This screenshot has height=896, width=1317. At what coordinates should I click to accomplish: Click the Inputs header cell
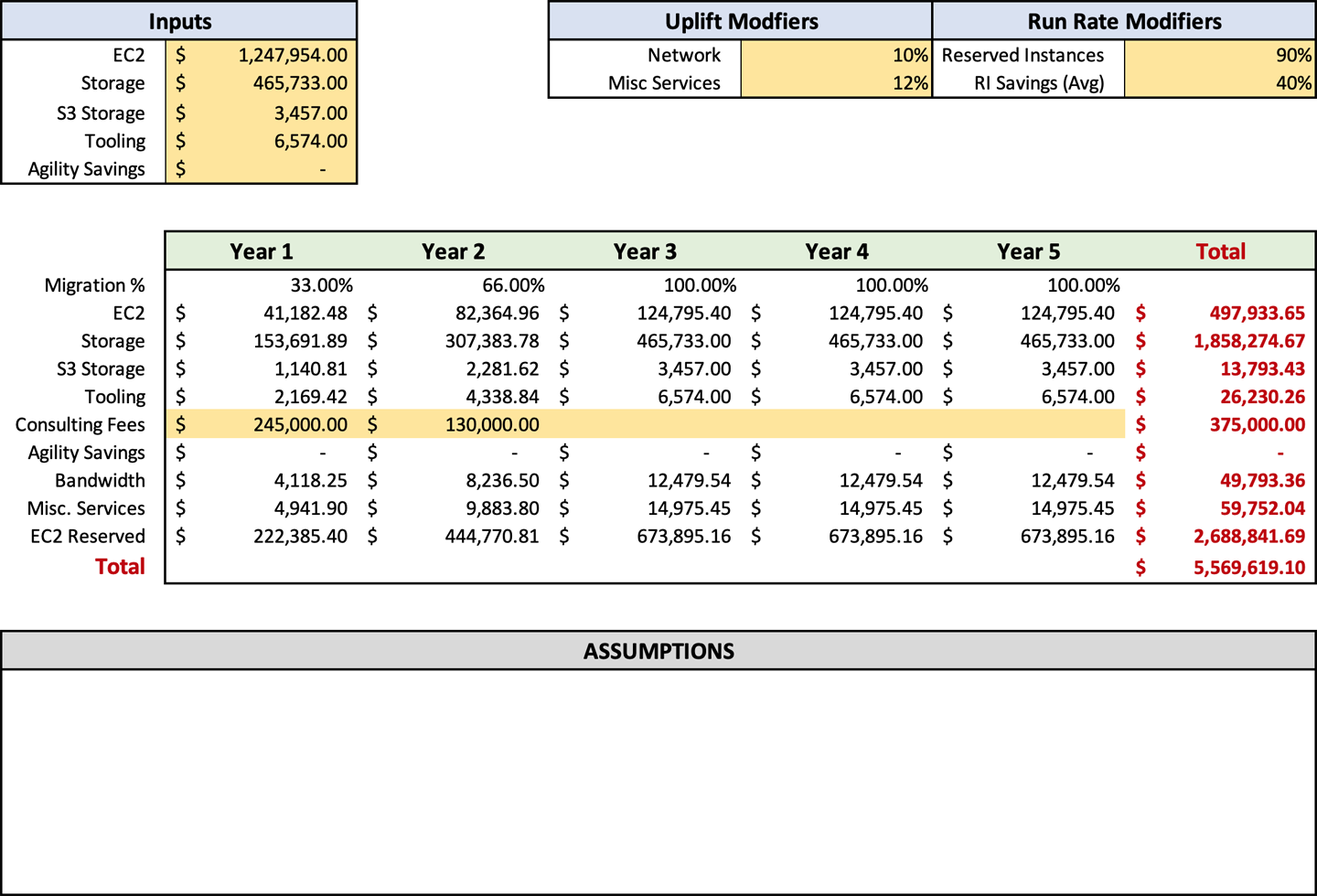click(179, 21)
